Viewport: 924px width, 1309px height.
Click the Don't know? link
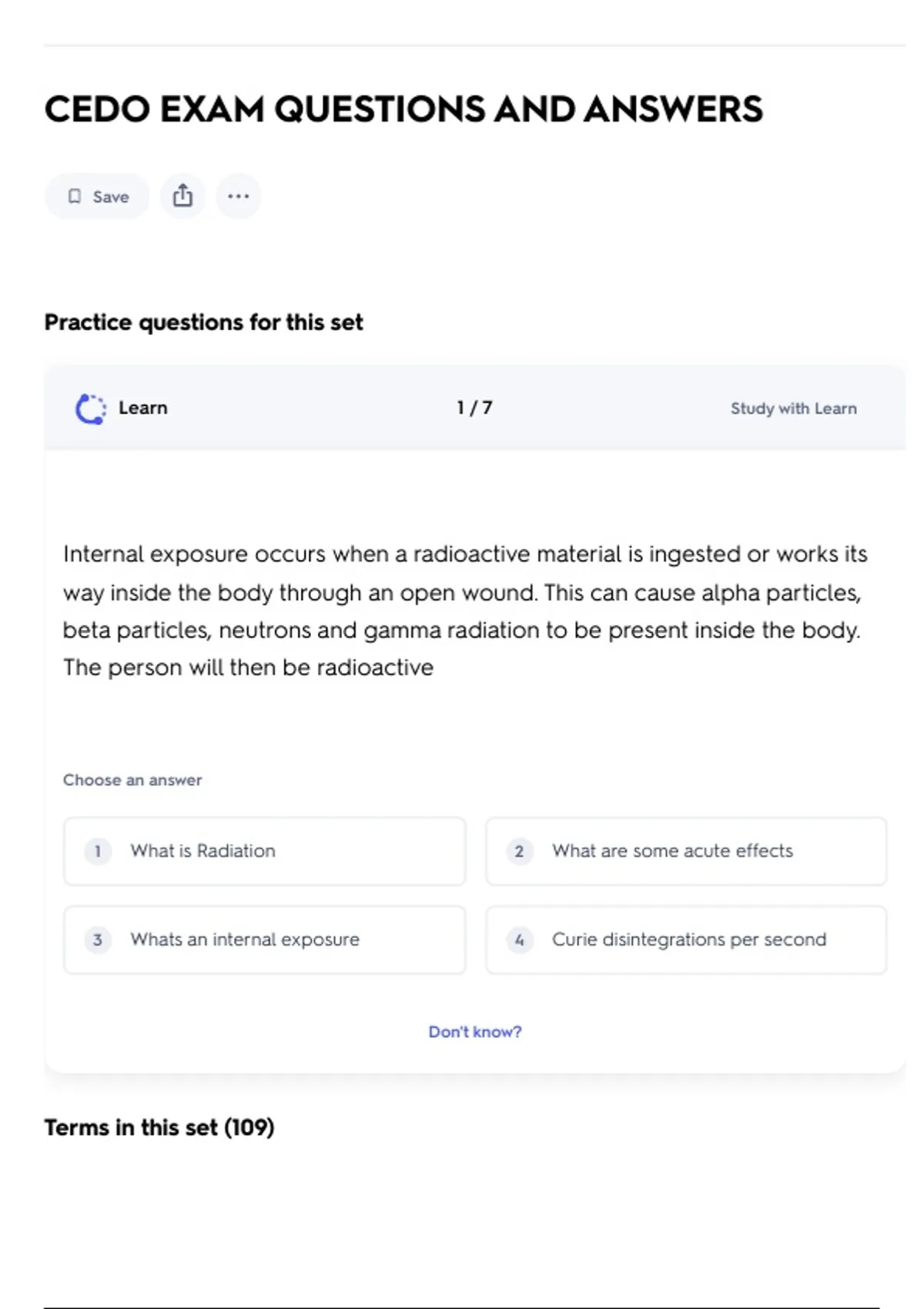coord(475,1032)
